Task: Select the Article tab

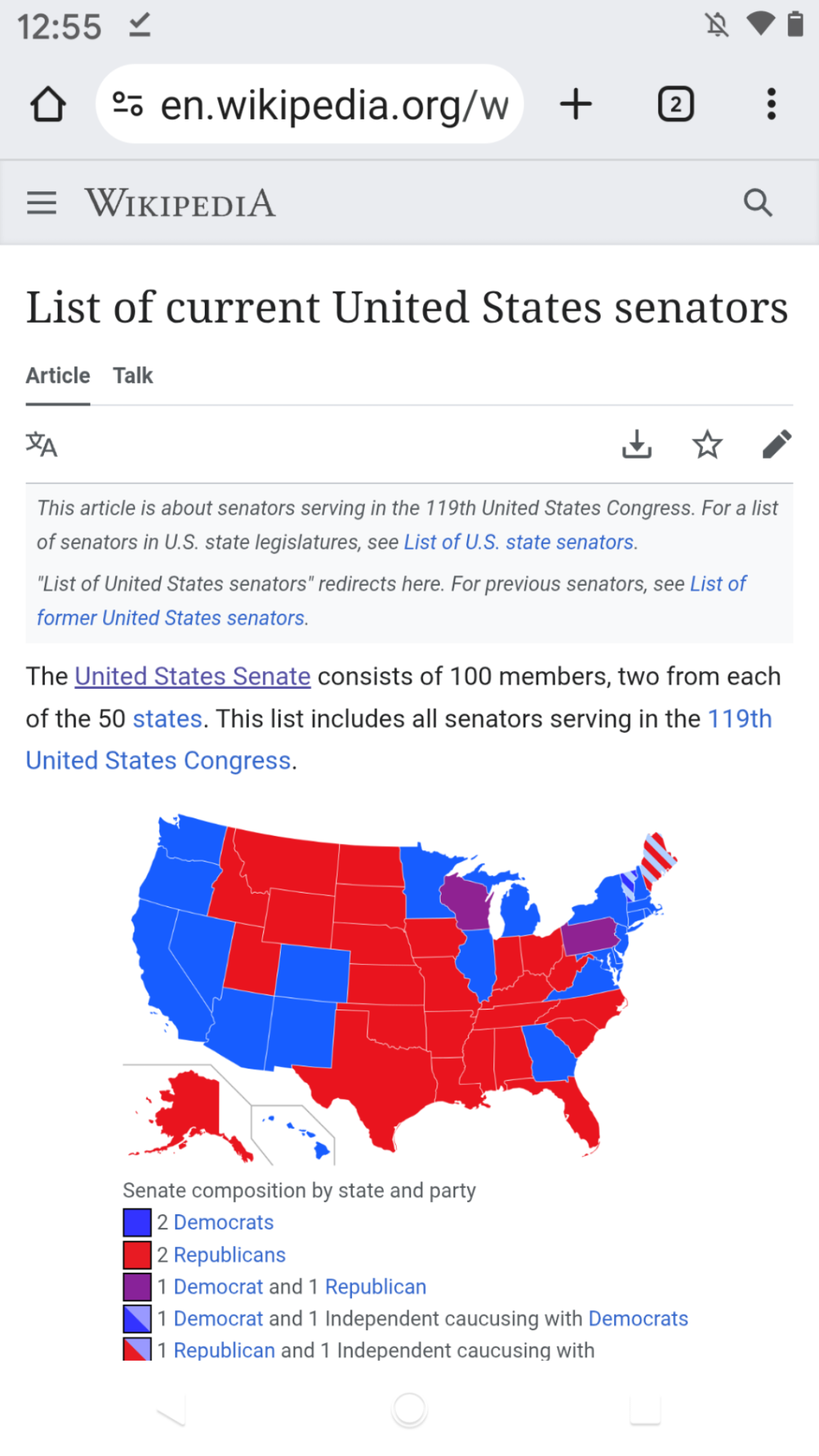Action: click(58, 375)
